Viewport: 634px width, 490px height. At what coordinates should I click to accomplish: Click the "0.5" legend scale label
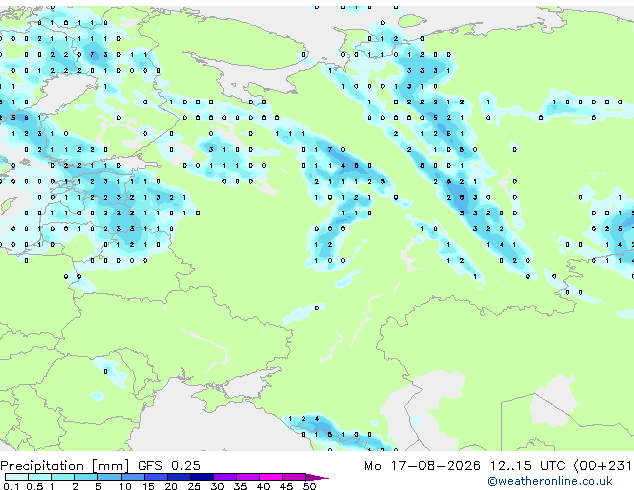click(35, 486)
